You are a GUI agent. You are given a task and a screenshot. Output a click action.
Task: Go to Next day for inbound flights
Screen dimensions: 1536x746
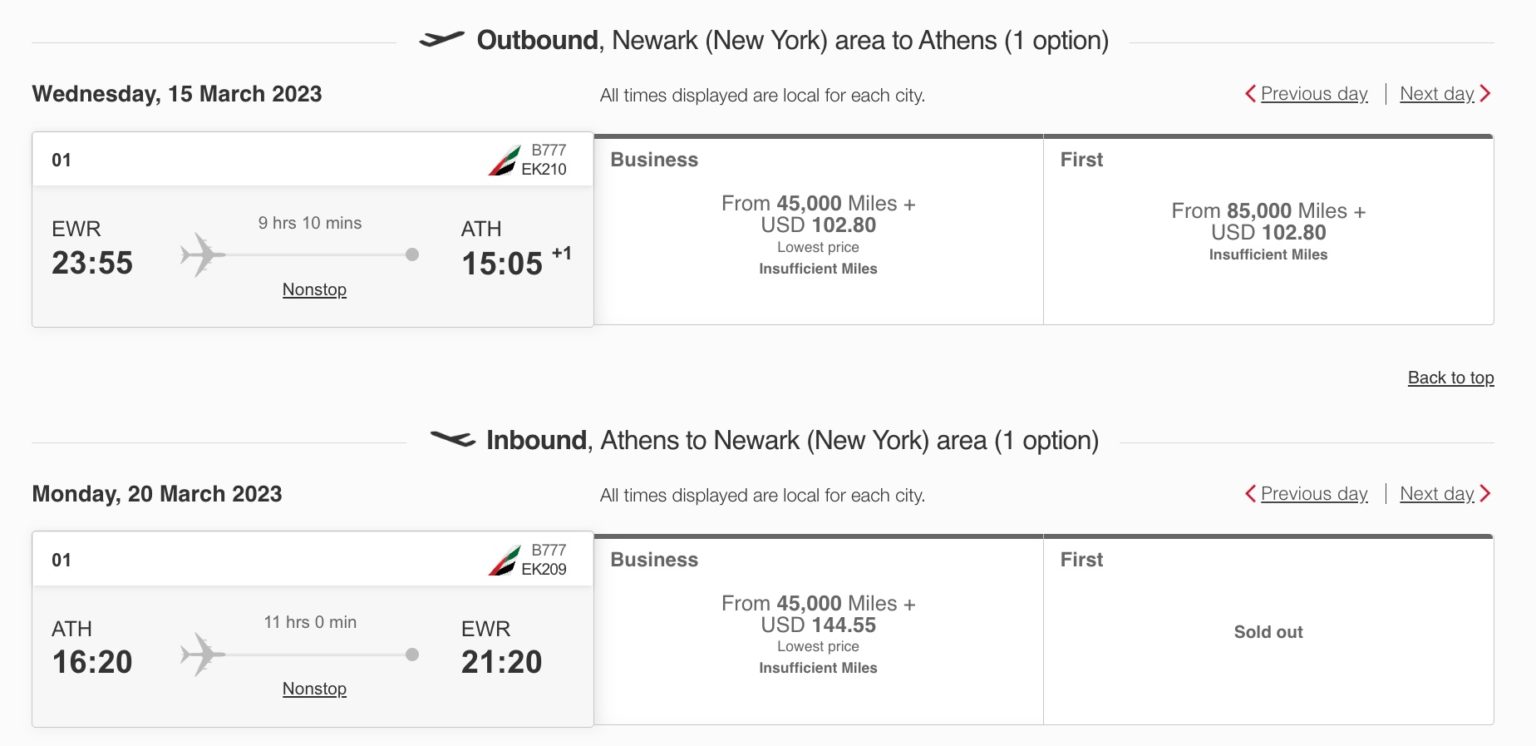point(1436,494)
